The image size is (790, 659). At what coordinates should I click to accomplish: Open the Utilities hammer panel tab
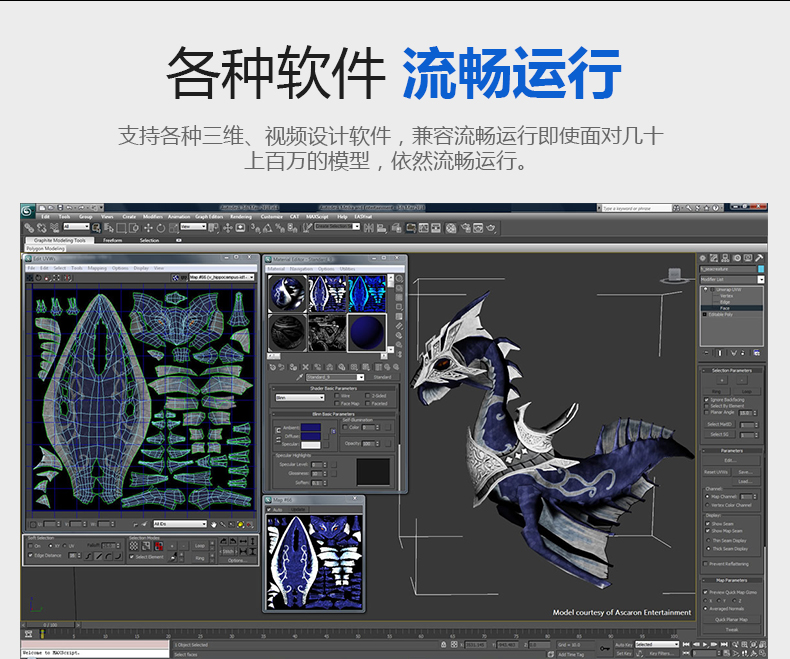click(759, 258)
